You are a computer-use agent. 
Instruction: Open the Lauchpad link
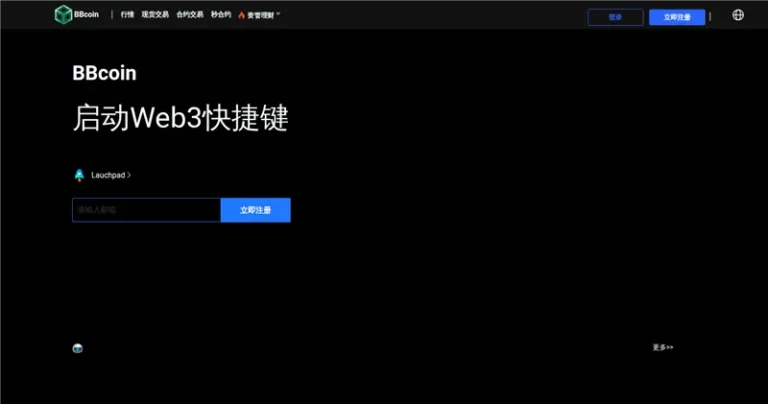pos(107,175)
